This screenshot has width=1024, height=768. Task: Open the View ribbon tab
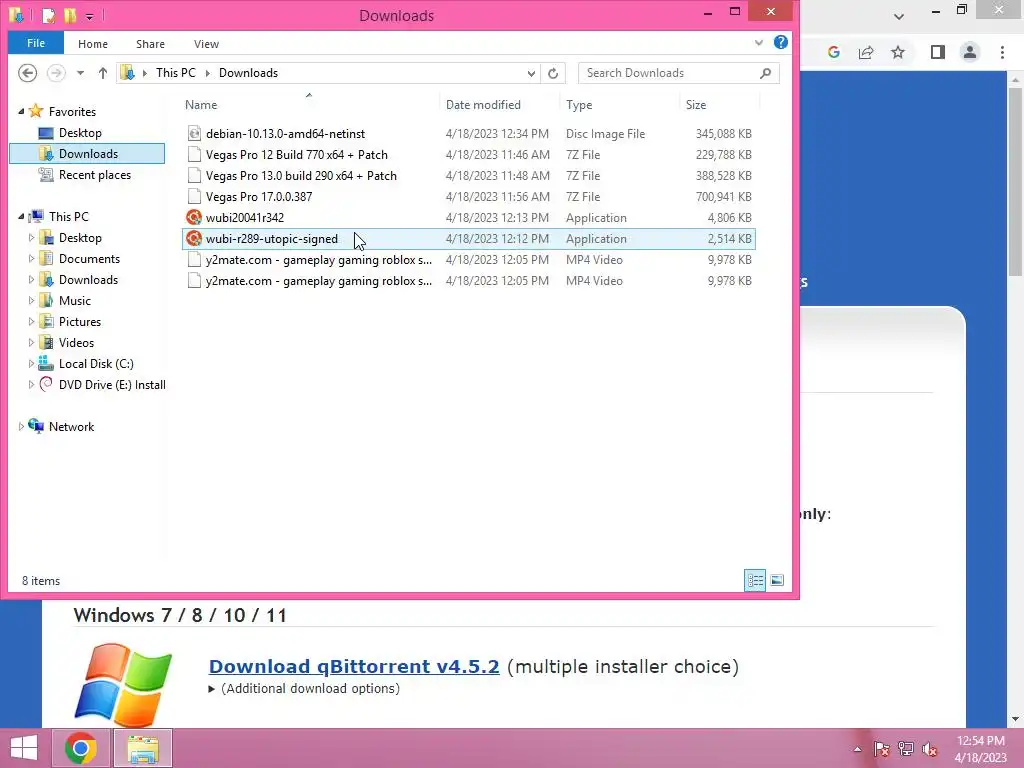point(206,44)
